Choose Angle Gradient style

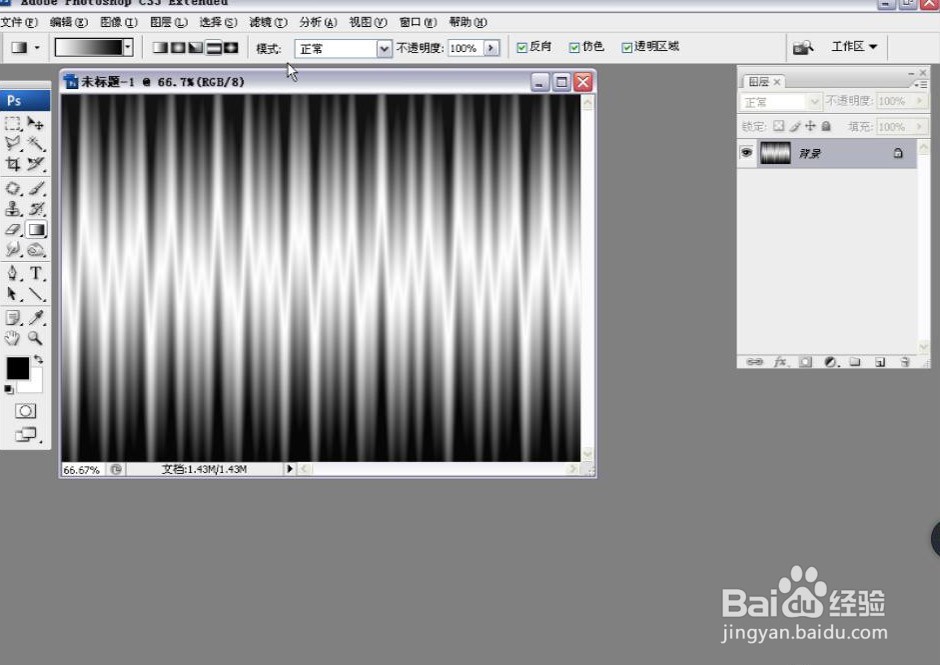[195, 47]
